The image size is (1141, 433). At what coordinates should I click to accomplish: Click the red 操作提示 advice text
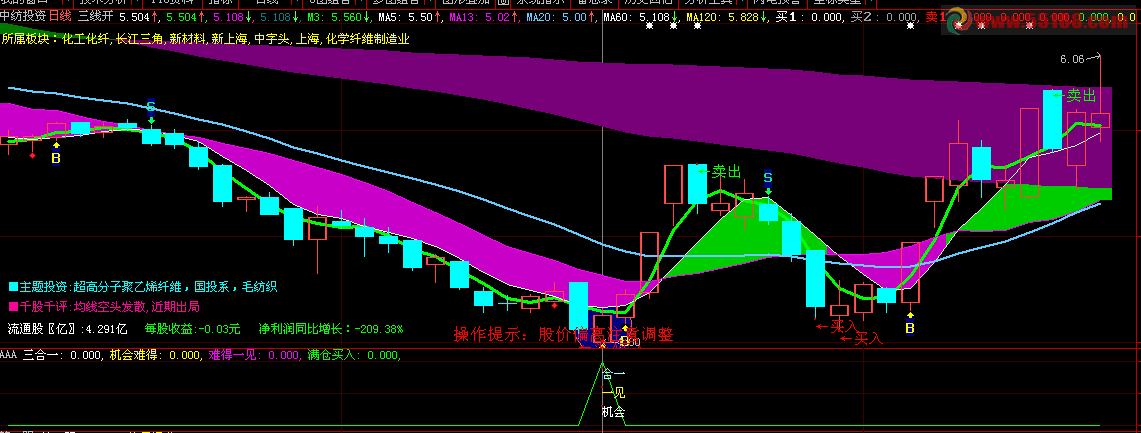[x=563, y=334]
